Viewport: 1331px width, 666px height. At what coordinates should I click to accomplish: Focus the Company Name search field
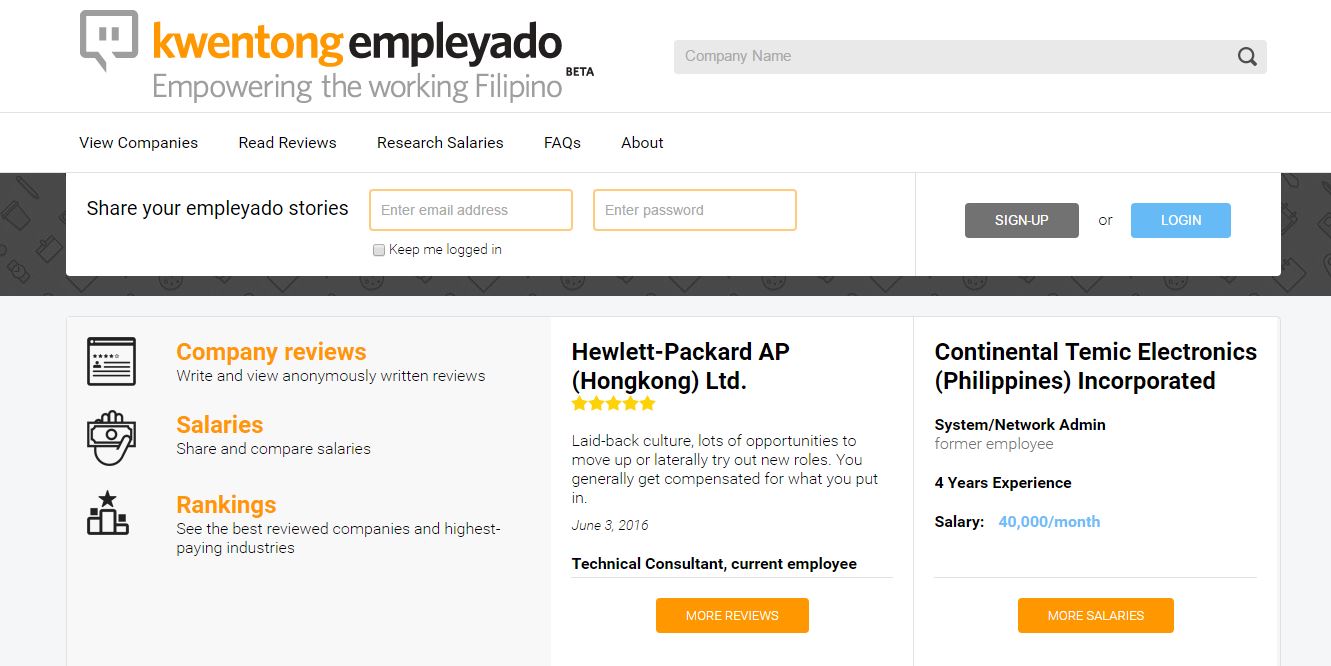955,57
